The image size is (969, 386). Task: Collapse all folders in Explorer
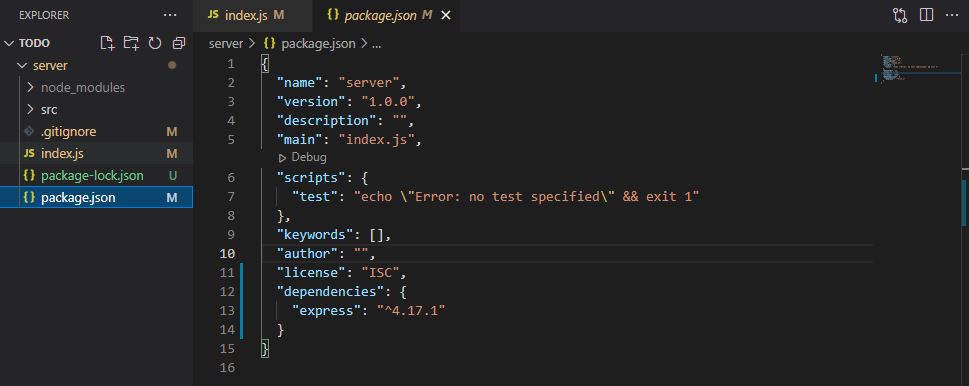point(179,43)
